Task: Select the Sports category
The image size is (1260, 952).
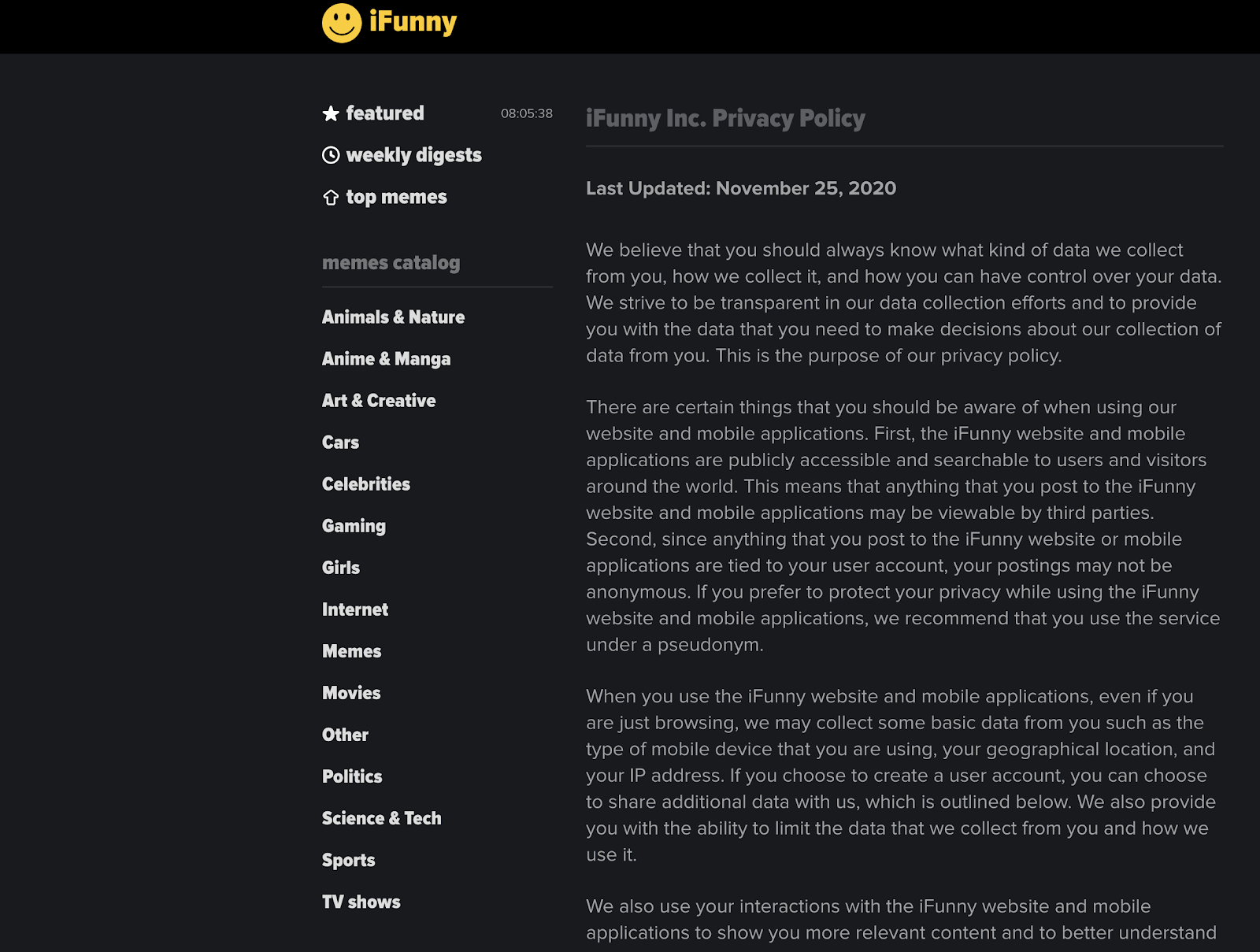Action: [348, 860]
